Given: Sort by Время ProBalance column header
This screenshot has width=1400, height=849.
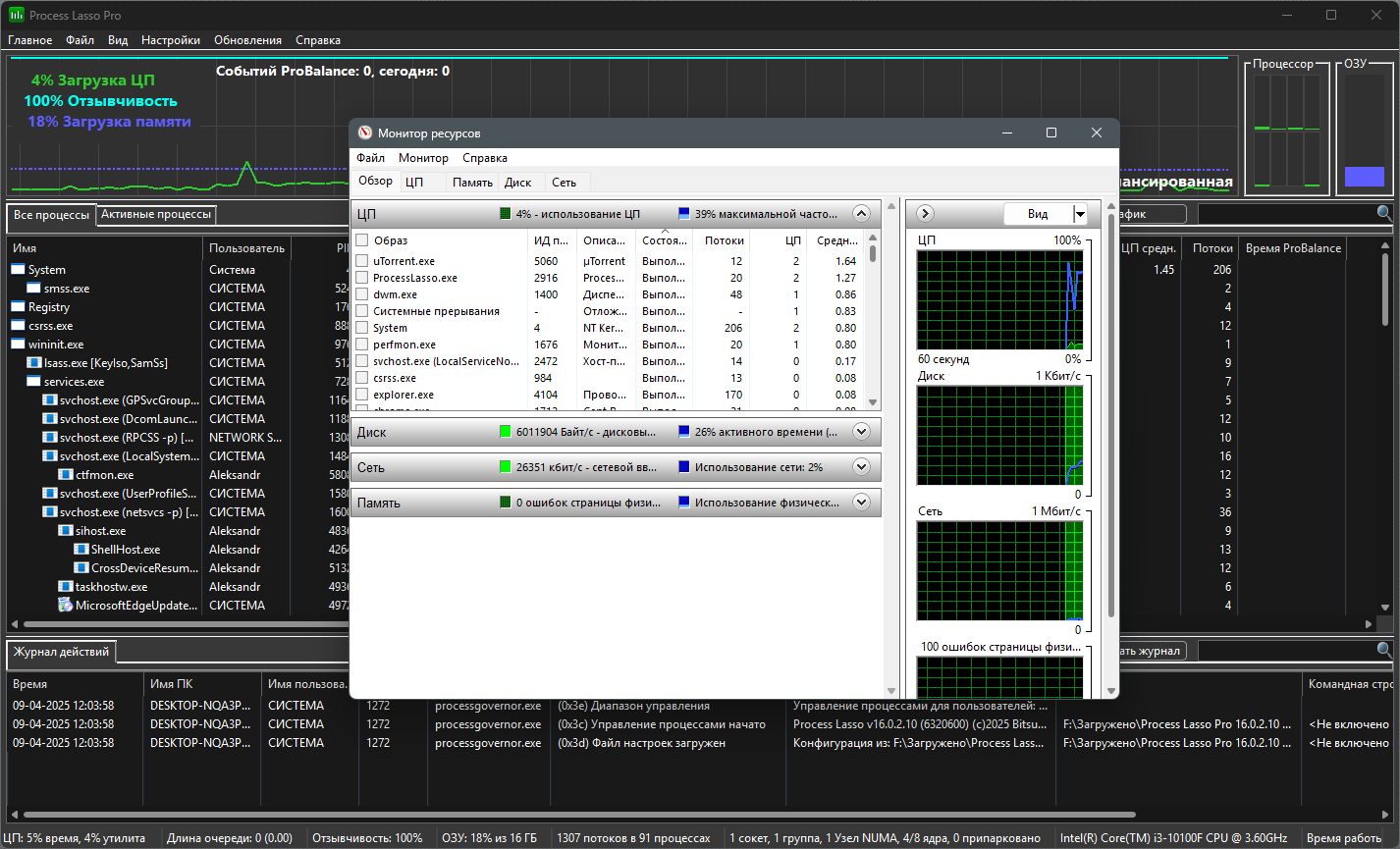Looking at the screenshot, I should [1293, 248].
